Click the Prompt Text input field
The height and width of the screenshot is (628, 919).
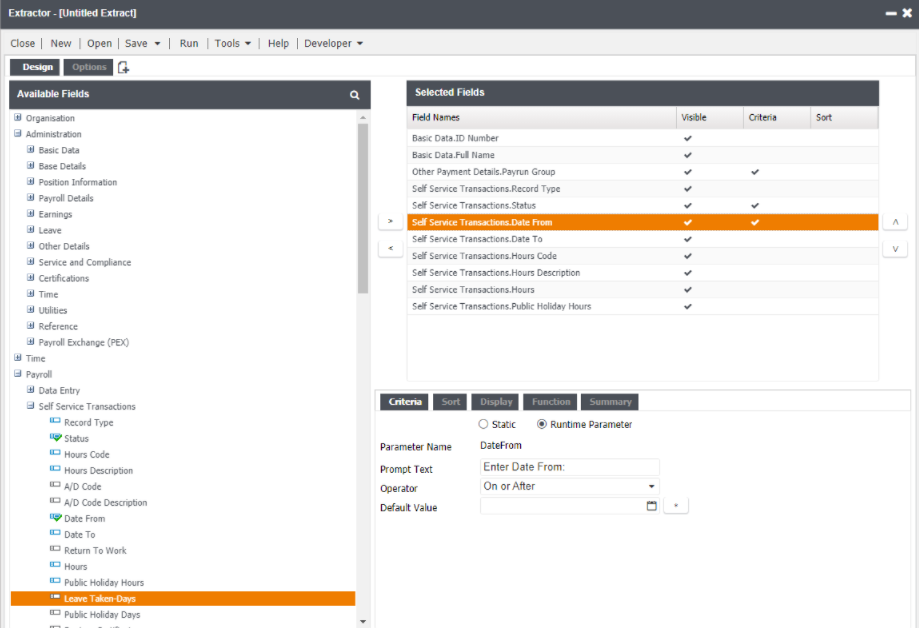click(570, 467)
